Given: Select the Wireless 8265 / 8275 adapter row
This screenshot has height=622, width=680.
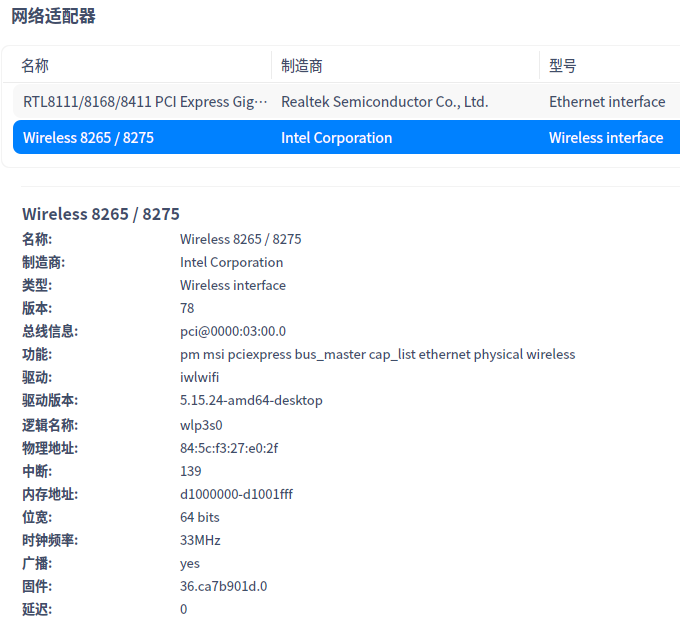Looking at the screenshot, I should point(347,137).
